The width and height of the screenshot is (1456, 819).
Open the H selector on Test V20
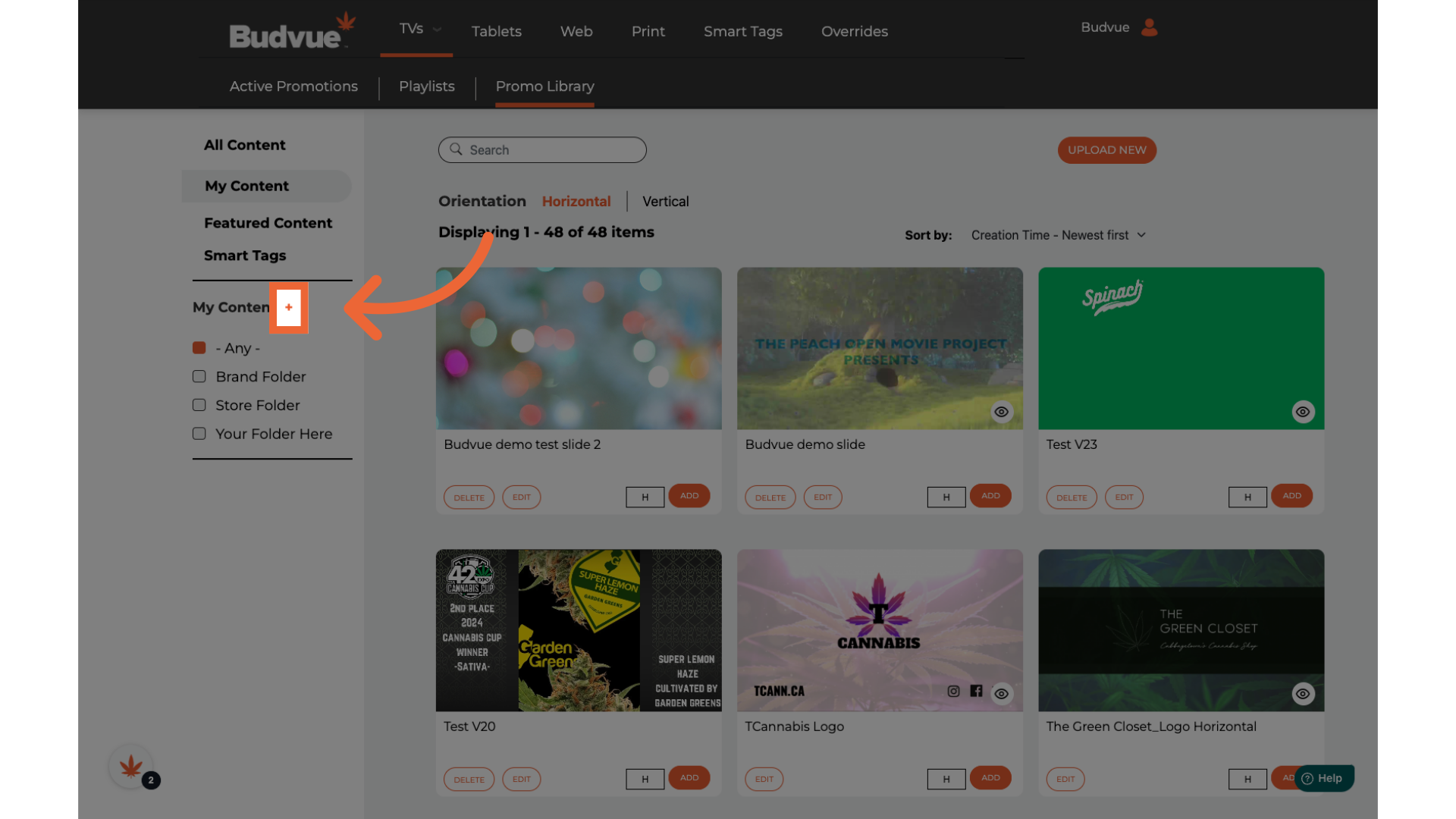(x=645, y=779)
